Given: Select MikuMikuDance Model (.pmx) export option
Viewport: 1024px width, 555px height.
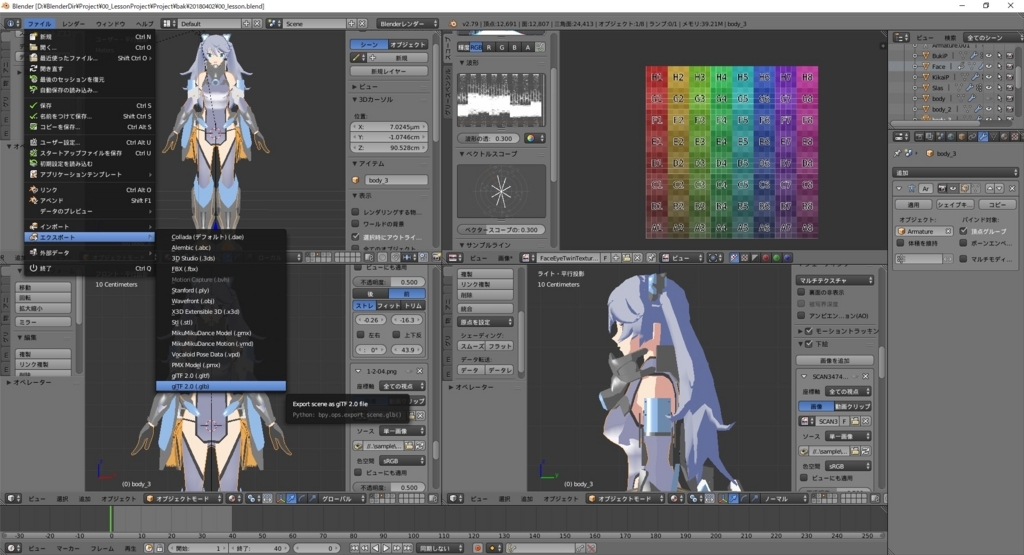Looking at the screenshot, I should pos(221,333).
